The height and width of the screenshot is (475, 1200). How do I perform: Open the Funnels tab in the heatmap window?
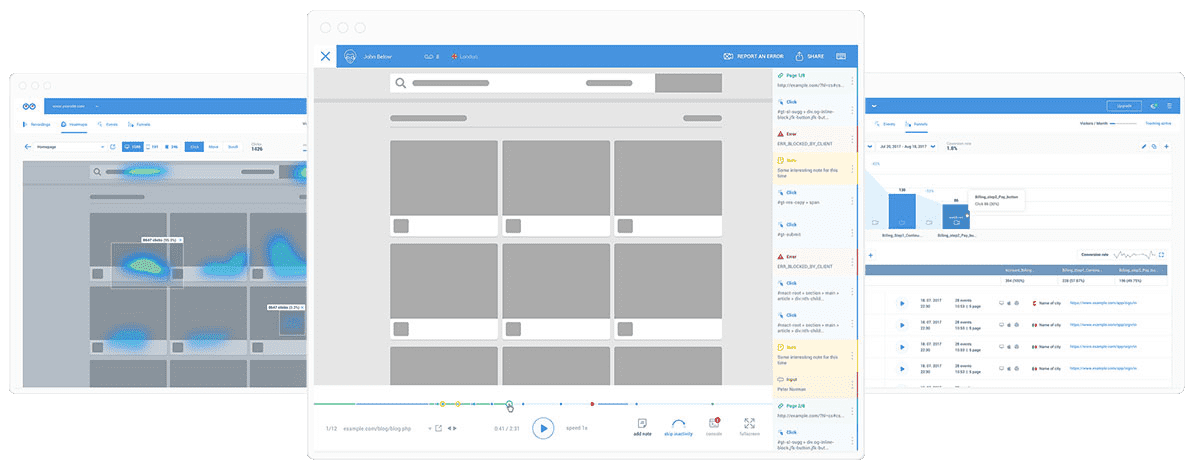pos(141,125)
